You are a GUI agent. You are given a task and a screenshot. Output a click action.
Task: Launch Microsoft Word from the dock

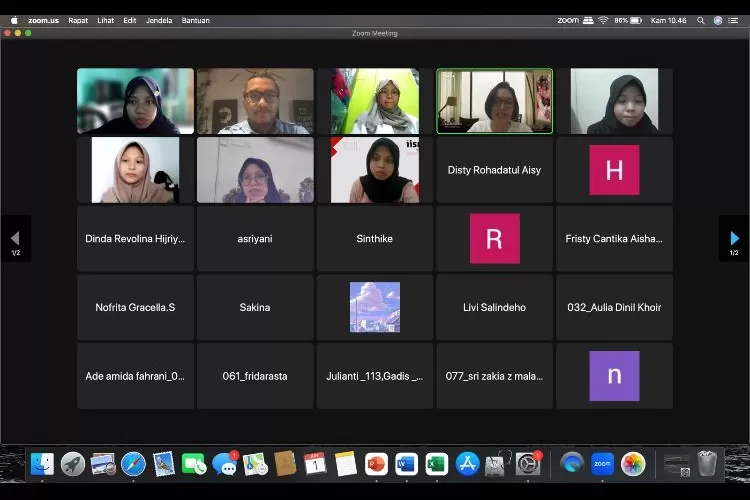(406, 464)
